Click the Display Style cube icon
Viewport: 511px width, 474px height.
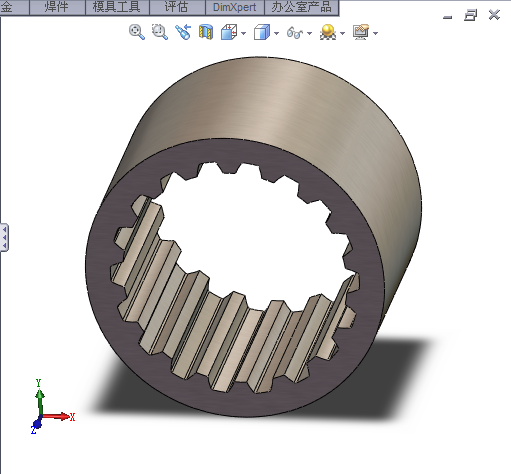point(262,32)
